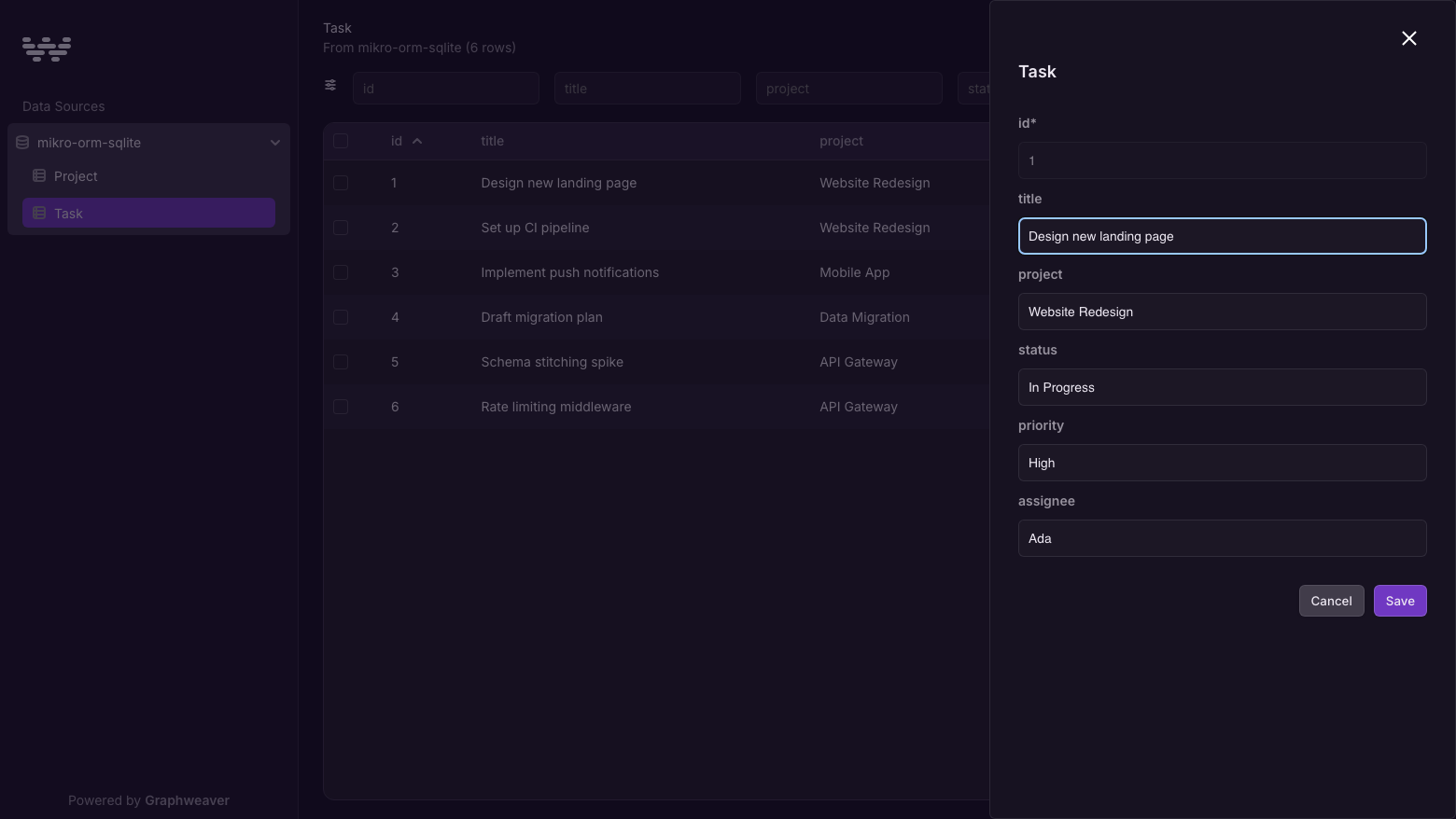Click the database icon beside mikro-orm-sqlite
The image size is (1456, 819).
click(x=22, y=143)
